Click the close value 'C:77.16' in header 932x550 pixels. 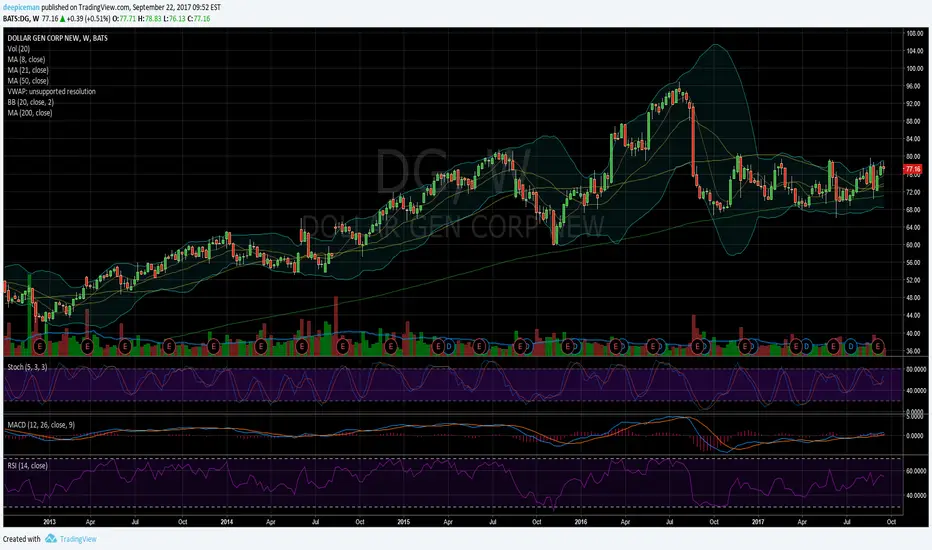tap(199, 19)
